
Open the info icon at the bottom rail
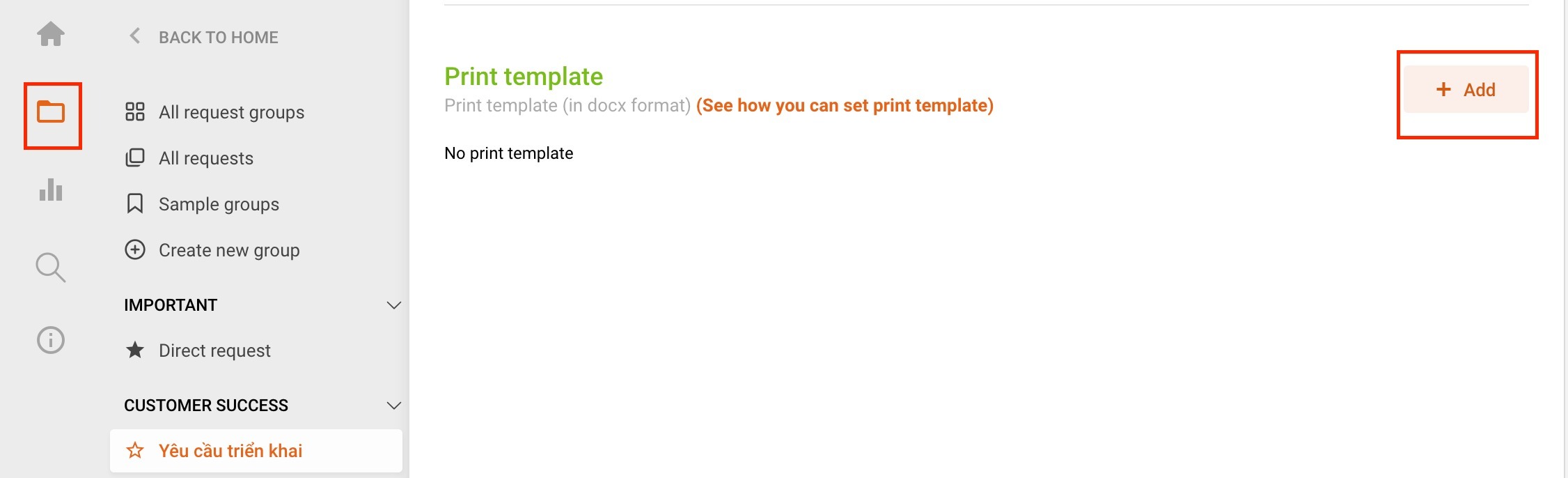[50, 339]
